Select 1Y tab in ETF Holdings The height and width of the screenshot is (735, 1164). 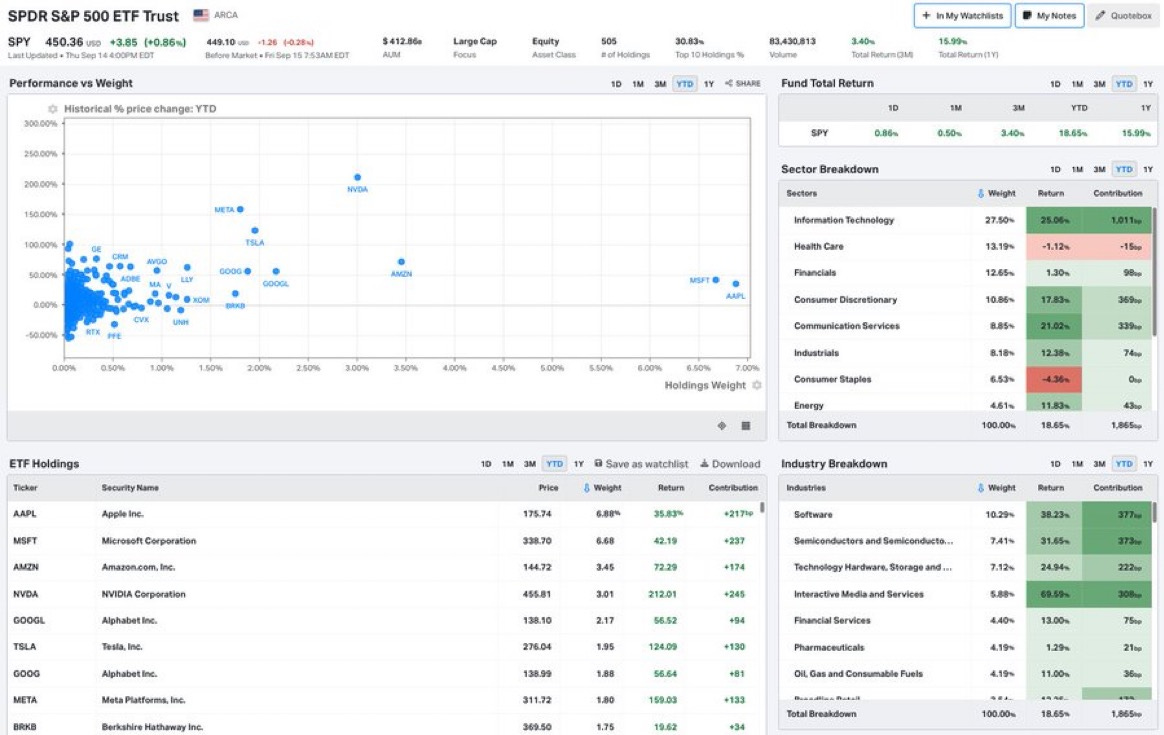579,463
